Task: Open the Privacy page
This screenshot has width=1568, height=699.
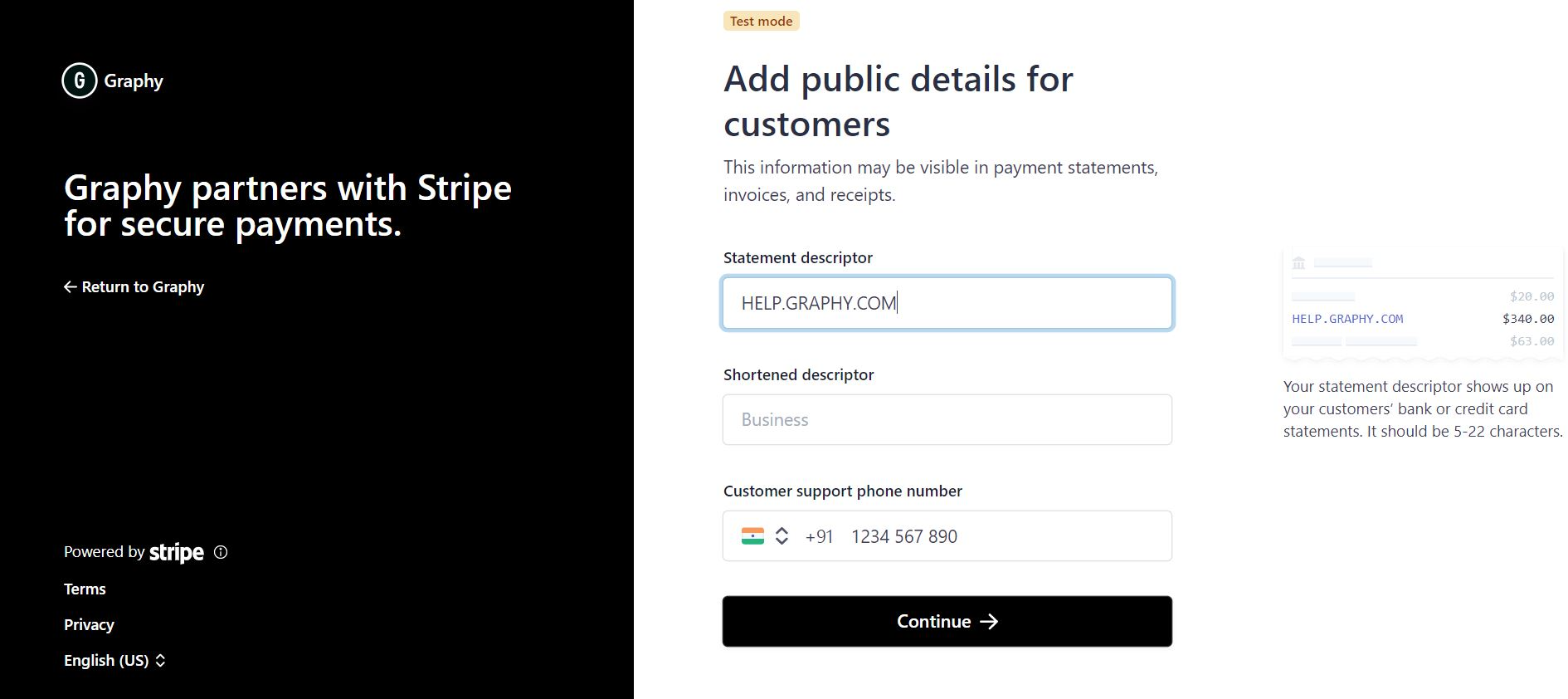Action: point(88,624)
